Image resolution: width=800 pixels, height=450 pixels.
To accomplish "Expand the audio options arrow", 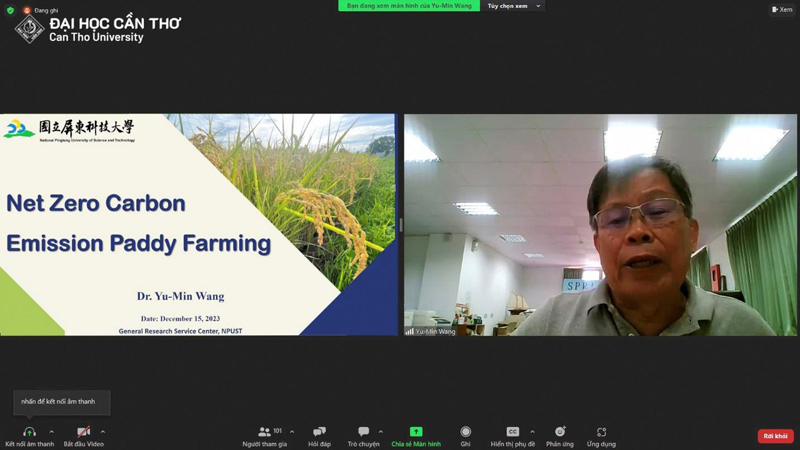I will point(51,432).
